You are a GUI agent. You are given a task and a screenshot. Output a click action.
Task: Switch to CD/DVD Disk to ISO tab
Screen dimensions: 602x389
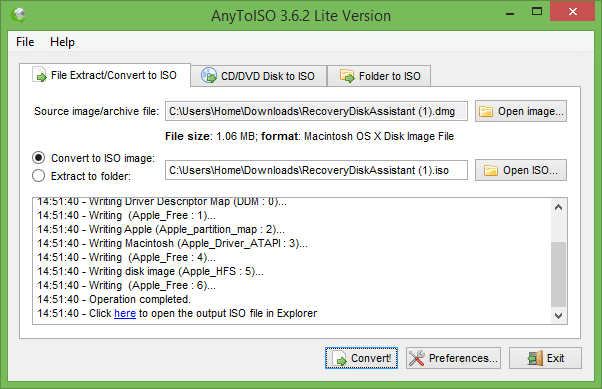[x=258, y=76]
